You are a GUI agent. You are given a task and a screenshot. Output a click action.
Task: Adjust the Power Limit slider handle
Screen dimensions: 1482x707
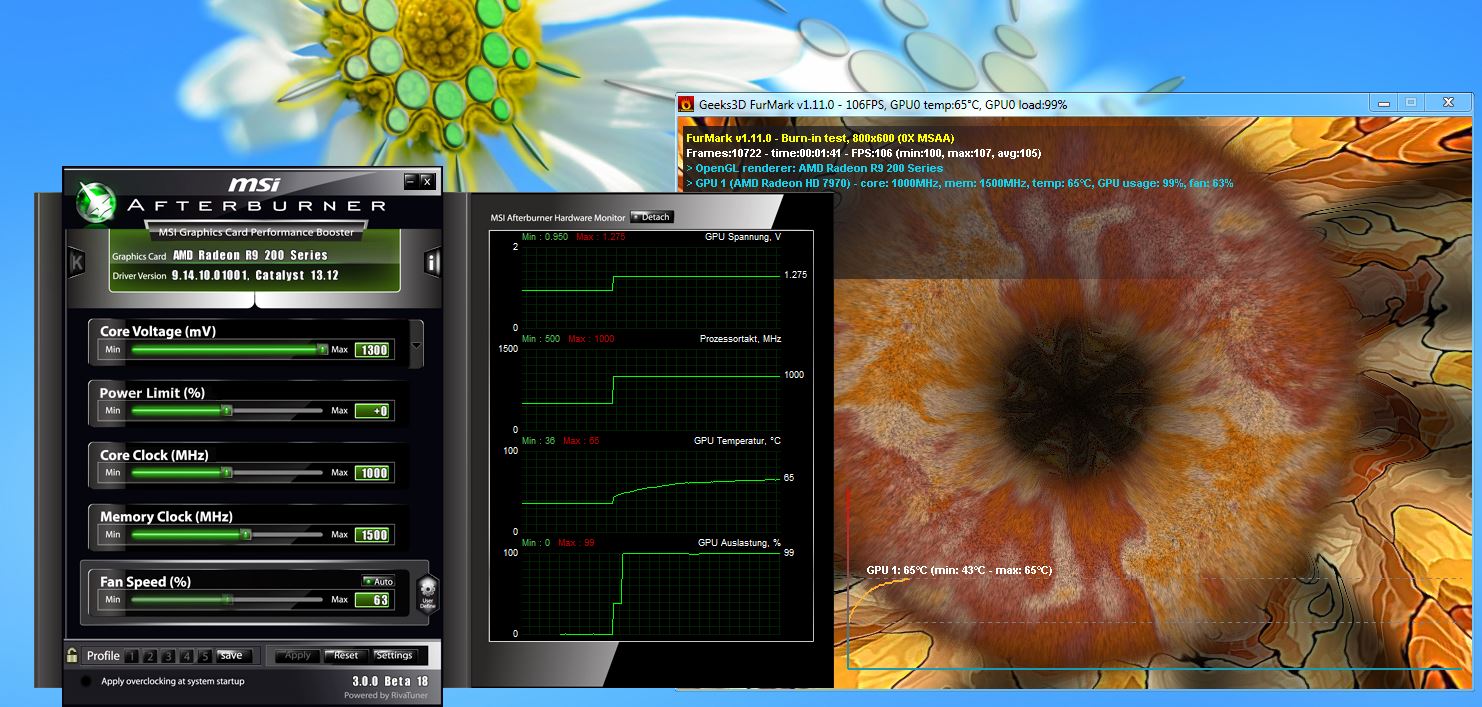[227, 410]
